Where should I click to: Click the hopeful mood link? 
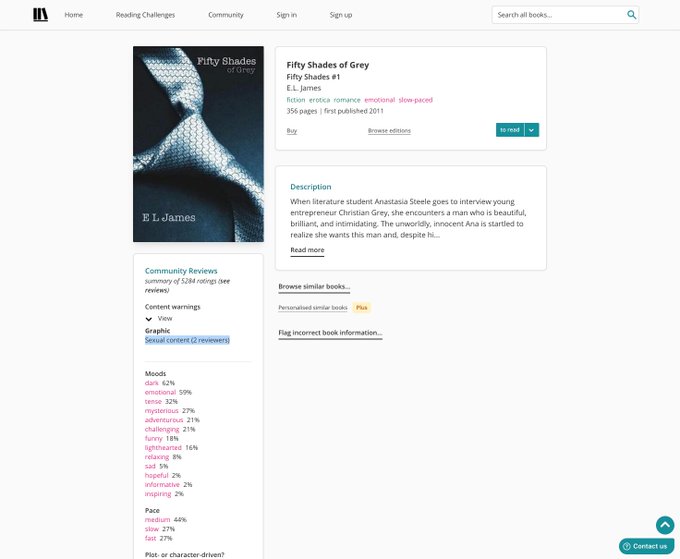(157, 475)
